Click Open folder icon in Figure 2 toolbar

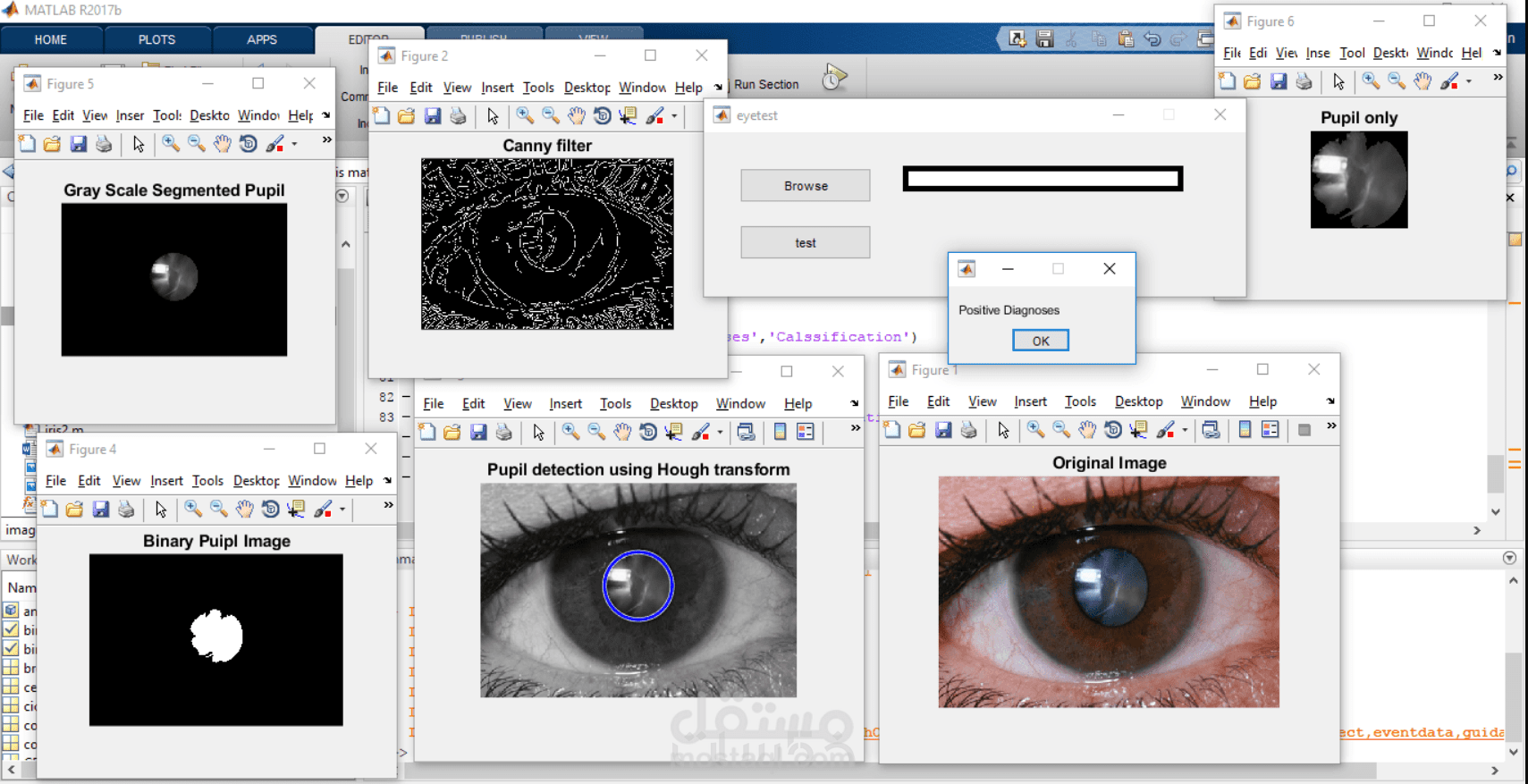pyautogui.click(x=406, y=116)
